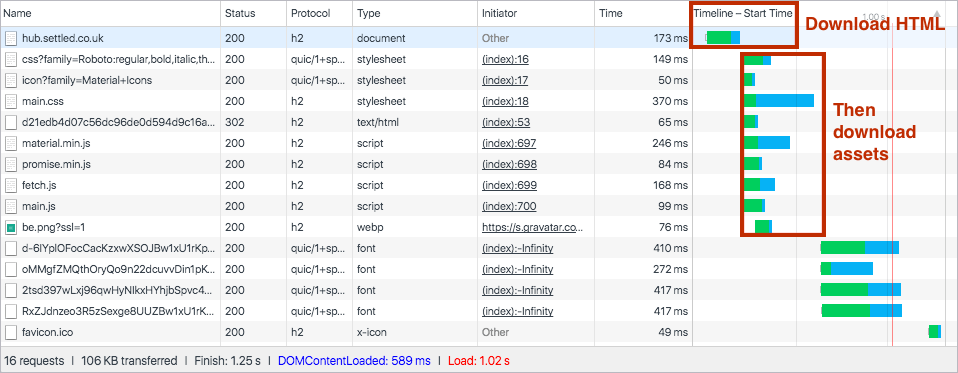Click DOMContentLoaded: 589 ms in status bar
The height and width of the screenshot is (373, 958).
(355, 361)
